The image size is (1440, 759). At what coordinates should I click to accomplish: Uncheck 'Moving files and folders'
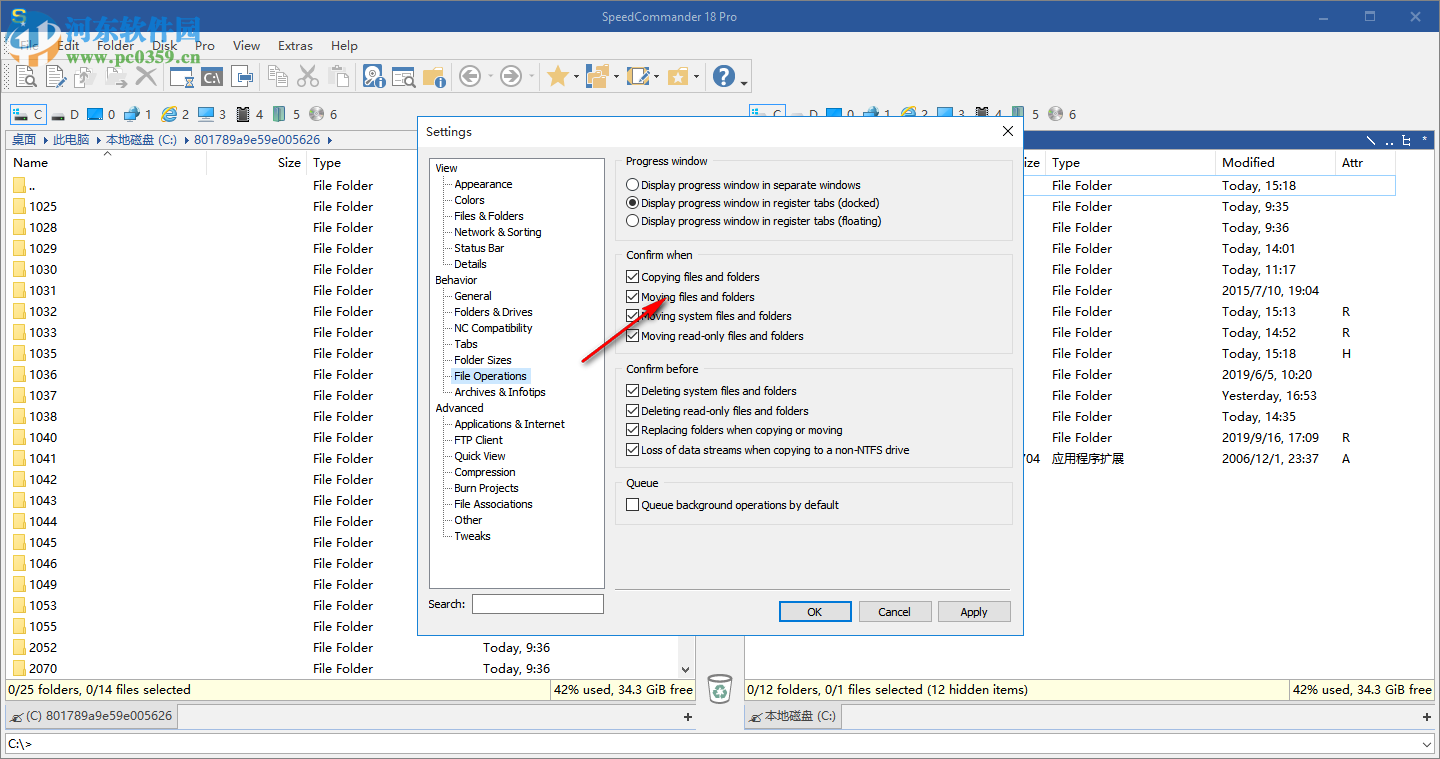click(x=632, y=297)
